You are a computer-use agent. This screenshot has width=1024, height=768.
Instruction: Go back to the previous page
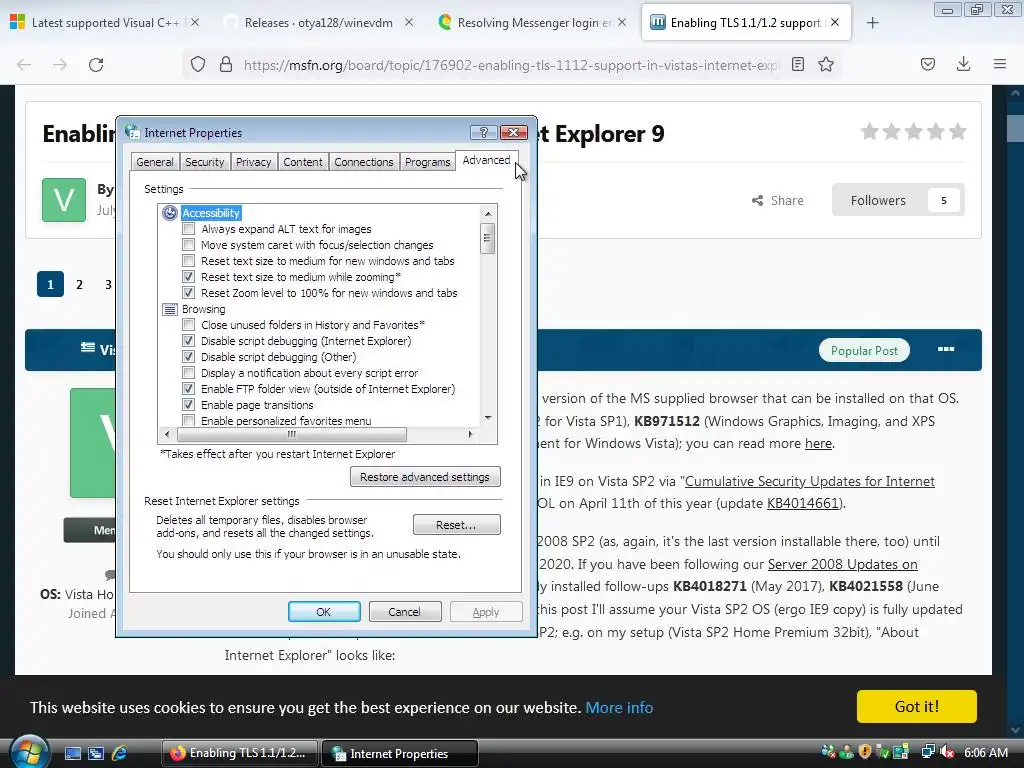[x=24, y=65]
